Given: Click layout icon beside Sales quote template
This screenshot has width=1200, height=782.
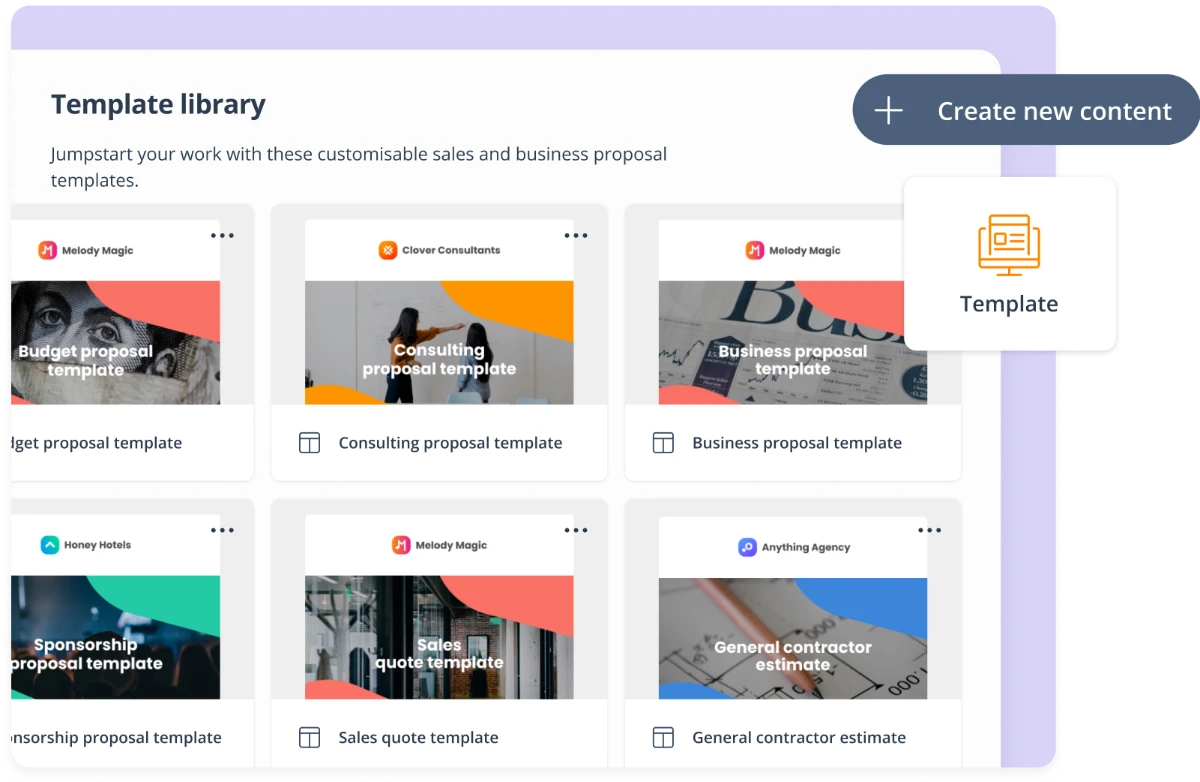Looking at the screenshot, I should click(310, 738).
